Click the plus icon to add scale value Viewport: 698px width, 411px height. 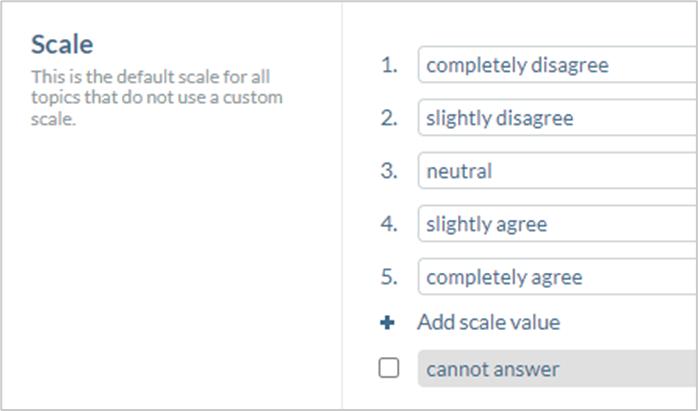coord(387,322)
